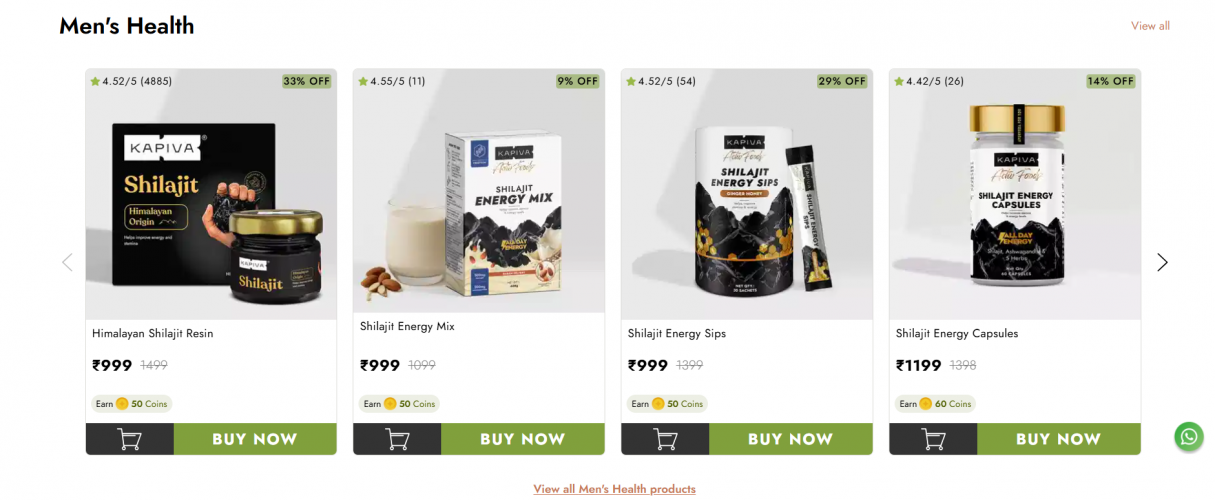Add Himalayan Shilajit Resin to cart
Viewport: 1215px width, 500px height.
click(130, 439)
